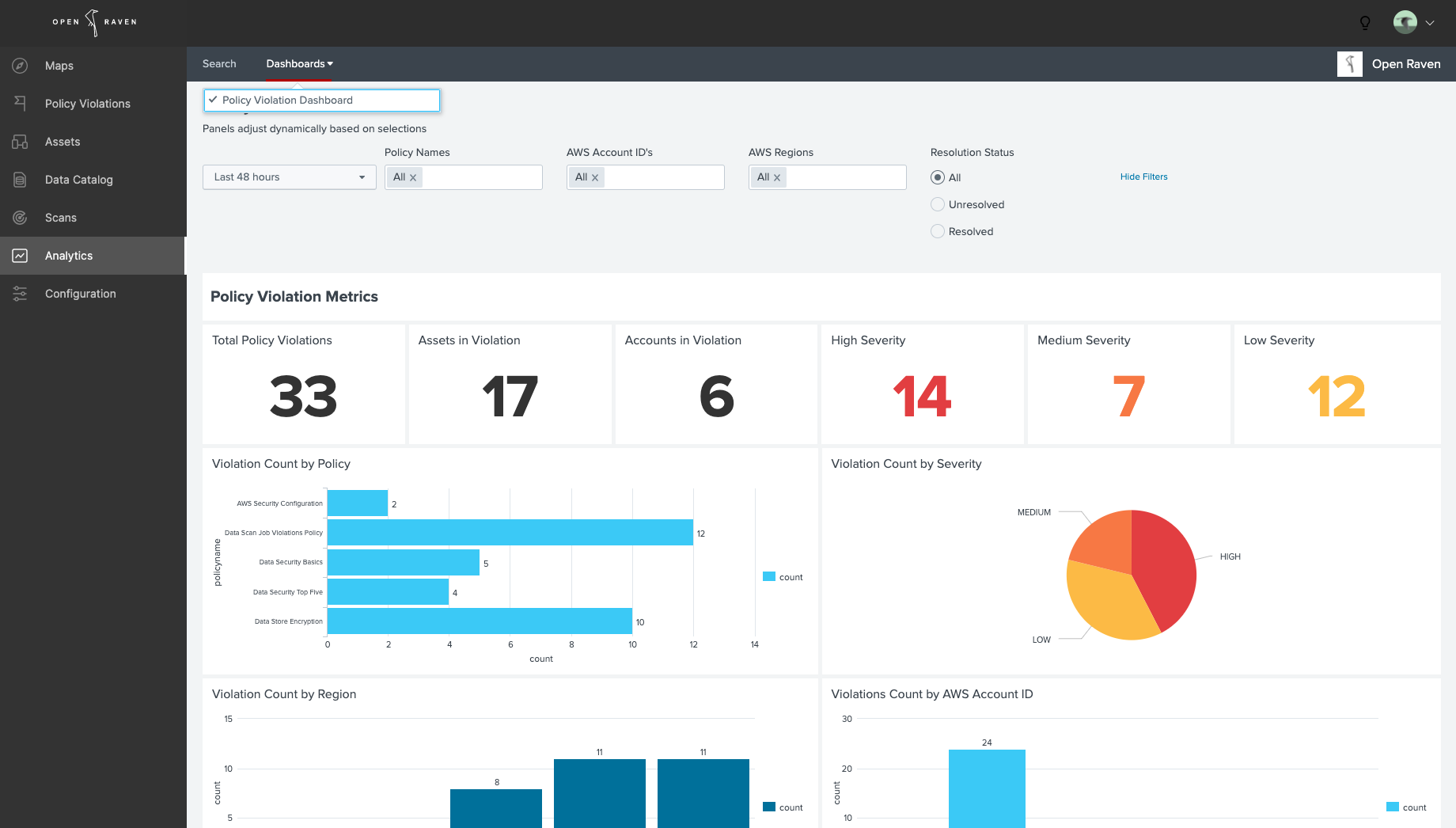Image resolution: width=1456 pixels, height=828 pixels.
Task: Open the Scans page
Action: 93,218
